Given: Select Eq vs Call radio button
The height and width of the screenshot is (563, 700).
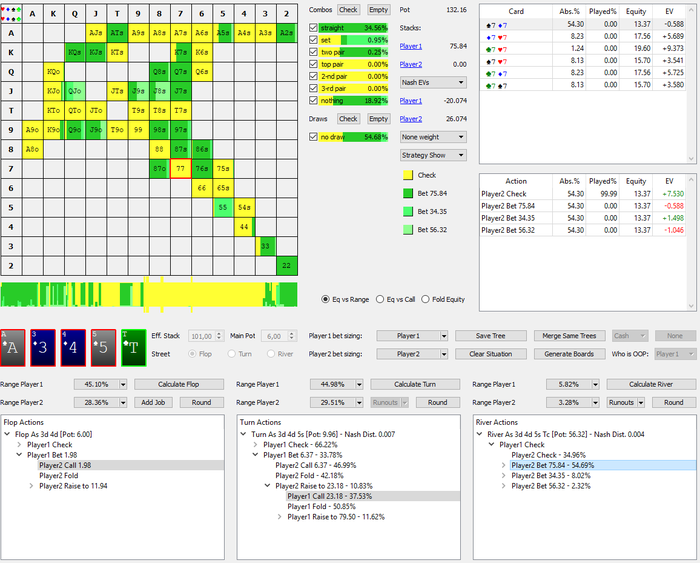Looking at the screenshot, I should pos(380,299).
